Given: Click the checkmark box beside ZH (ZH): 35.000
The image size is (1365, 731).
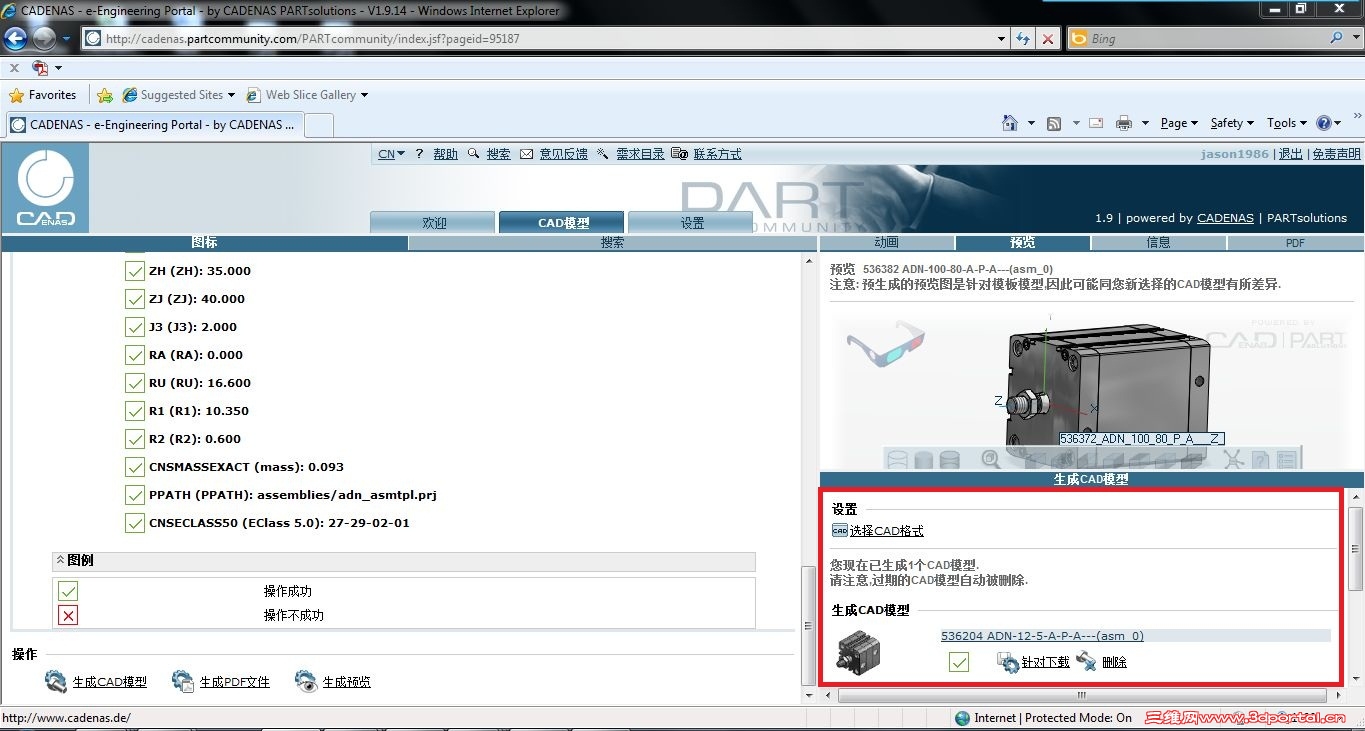Looking at the screenshot, I should click(x=134, y=271).
